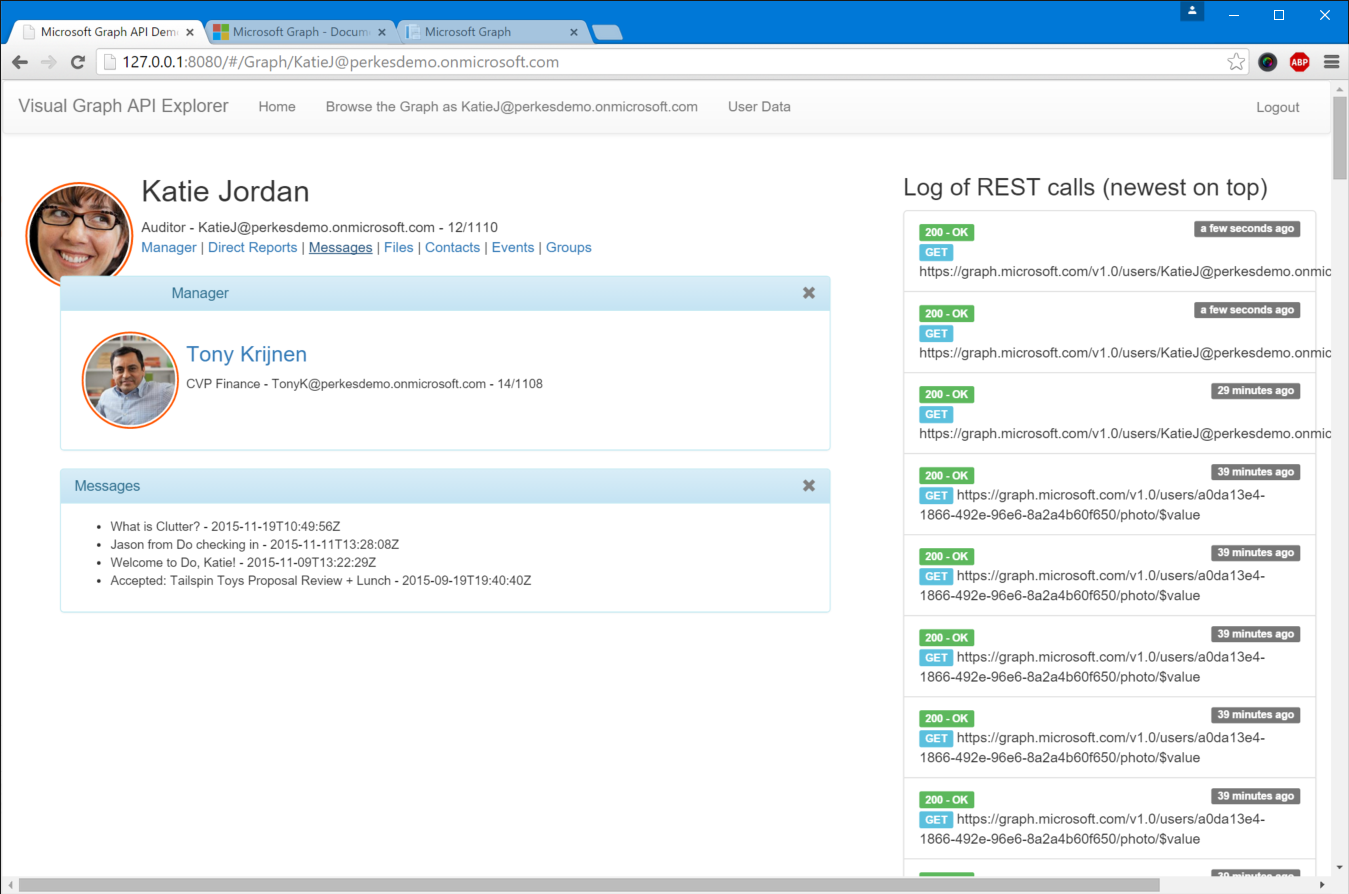Click the horizontal scrollbar at the bottom

pyautogui.click(x=589, y=885)
